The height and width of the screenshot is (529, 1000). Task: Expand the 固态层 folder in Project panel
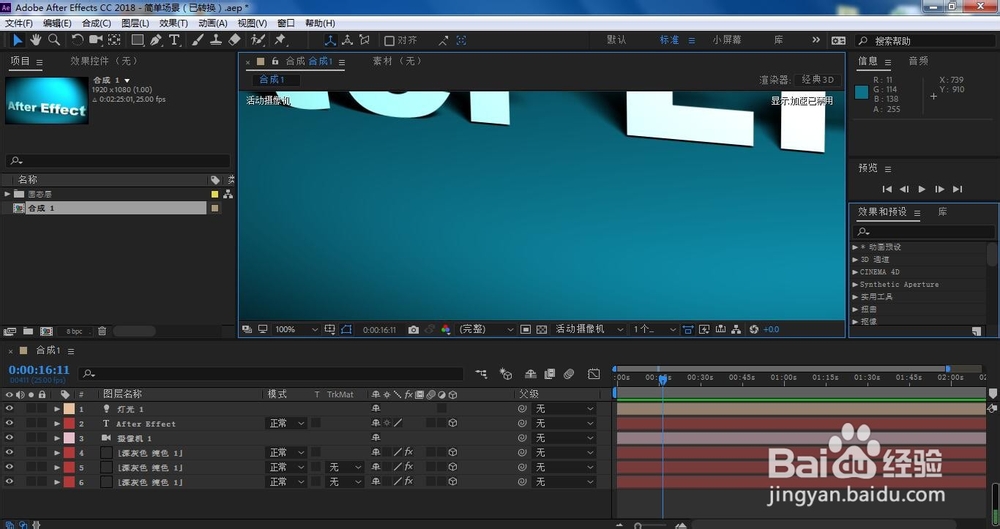click(x=7, y=194)
